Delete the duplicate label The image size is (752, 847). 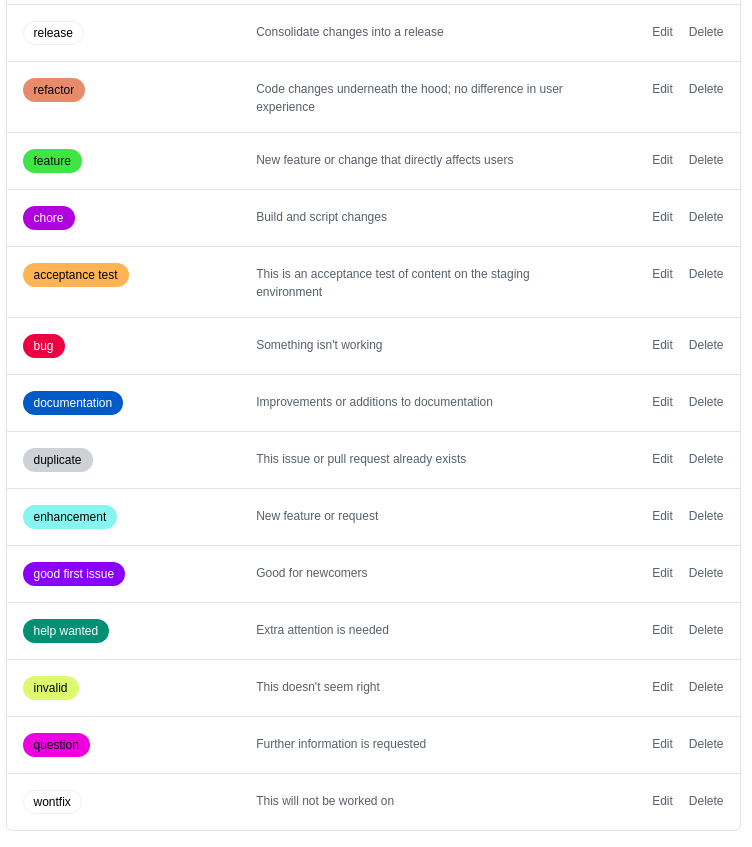click(706, 459)
